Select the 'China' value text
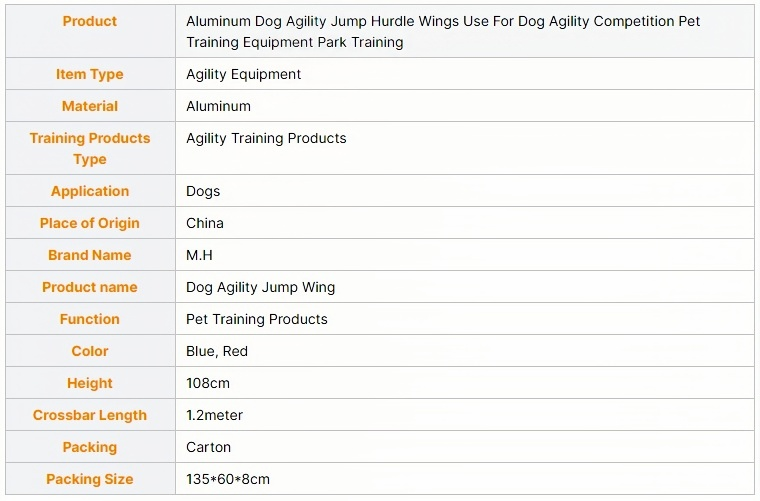The width and height of the screenshot is (760, 501). tap(205, 223)
